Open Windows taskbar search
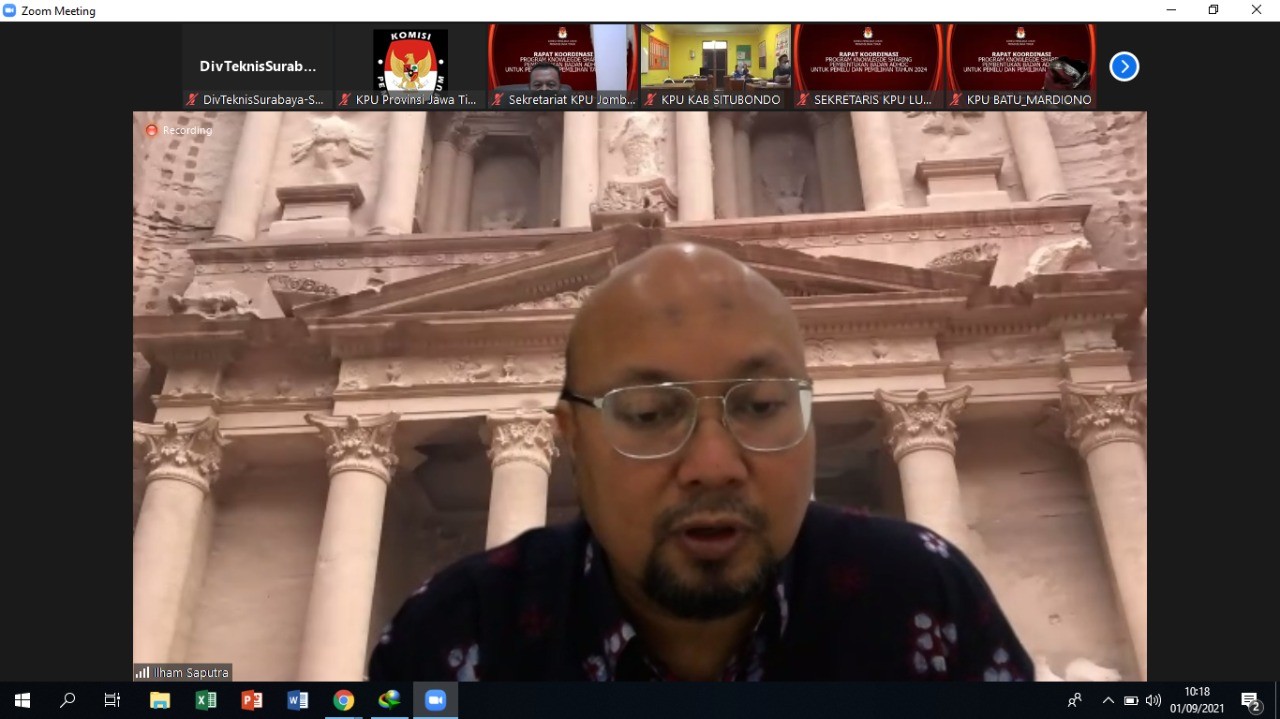 tap(67, 700)
